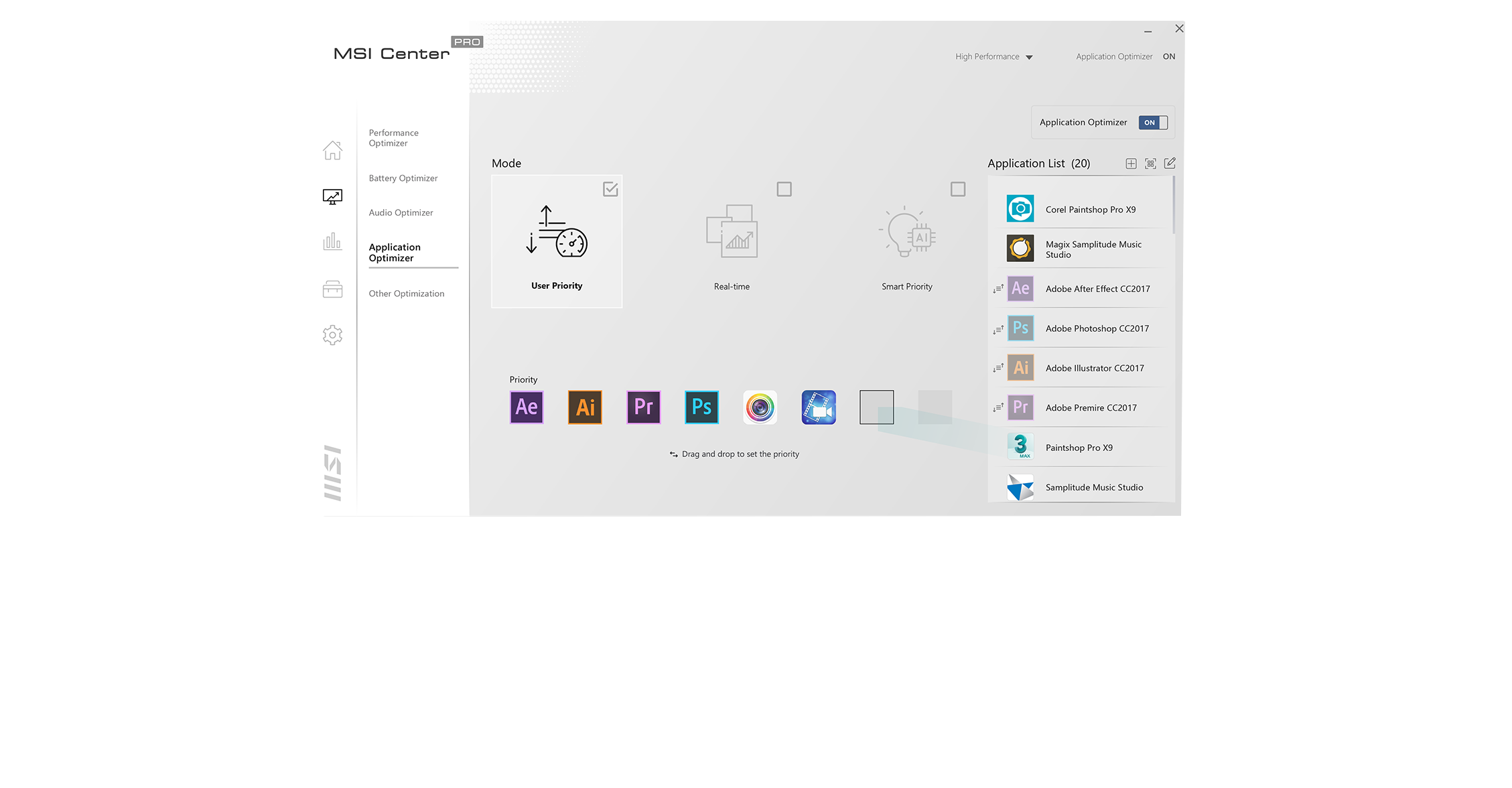Click the add application plus icon
The height and width of the screenshot is (788, 1512).
click(1131, 163)
